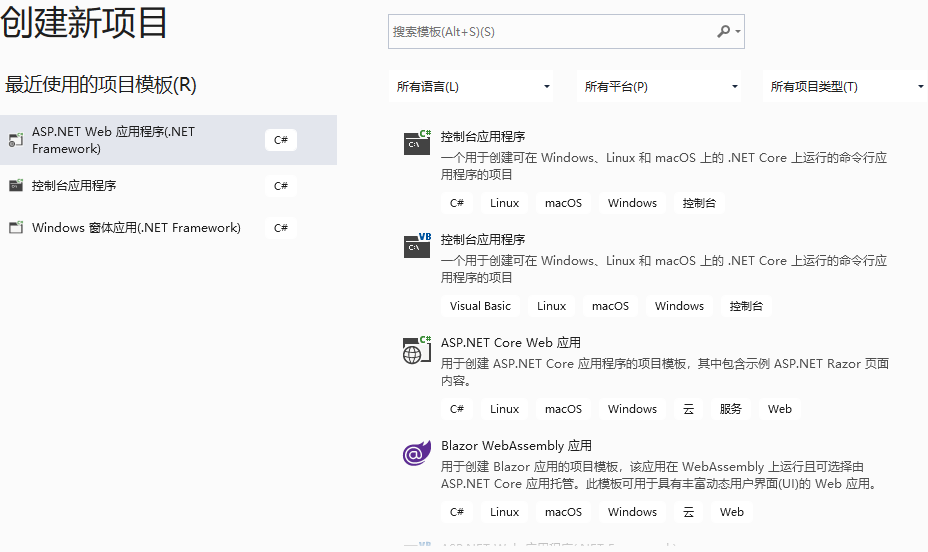This screenshot has height=552, width=928.
Task: Select the C# 控制台应用程序 template title
Action: [483, 137]
